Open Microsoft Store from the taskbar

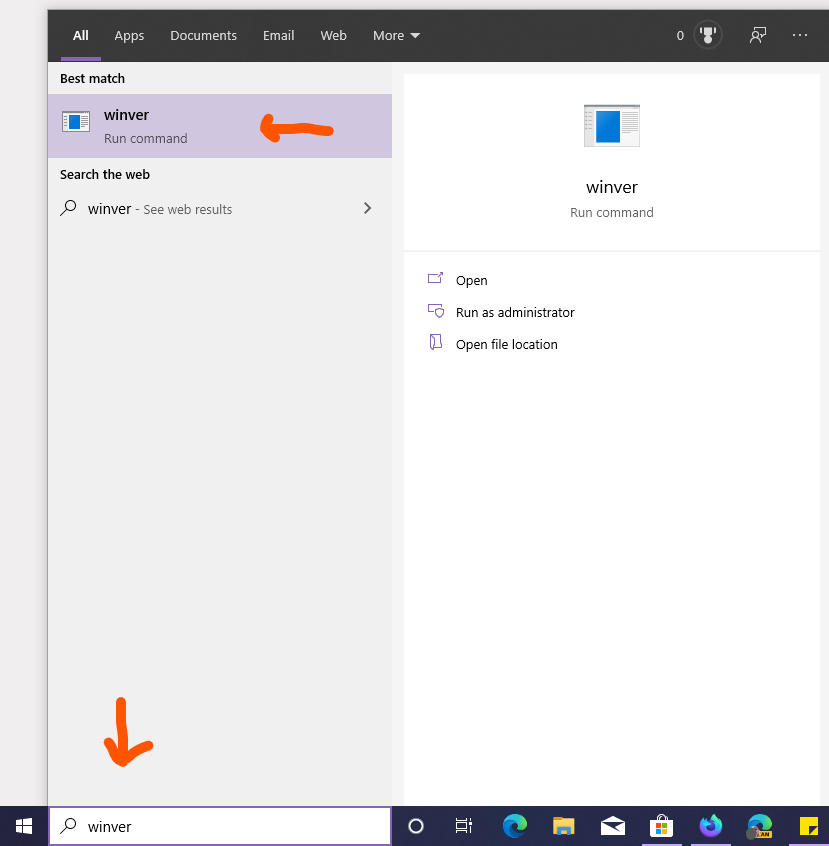click(661, 825)
